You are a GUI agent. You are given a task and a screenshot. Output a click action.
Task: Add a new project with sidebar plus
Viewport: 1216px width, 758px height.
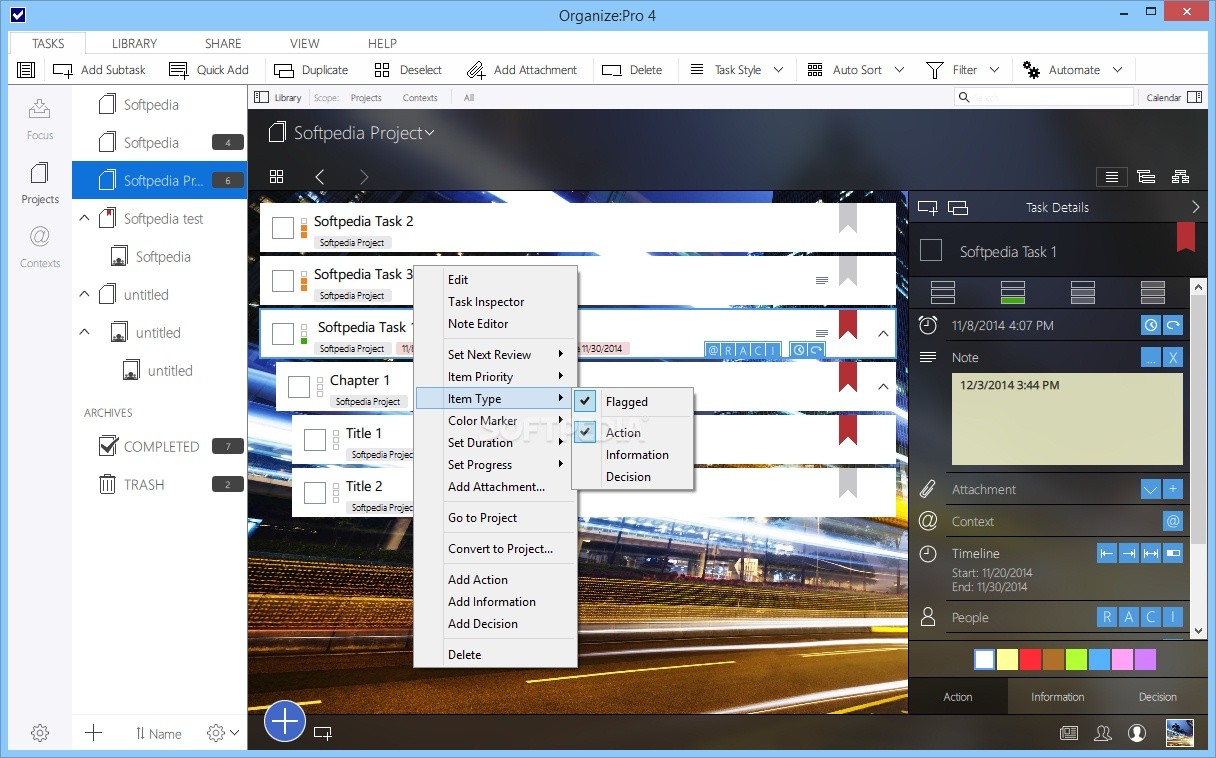point(94,733)
